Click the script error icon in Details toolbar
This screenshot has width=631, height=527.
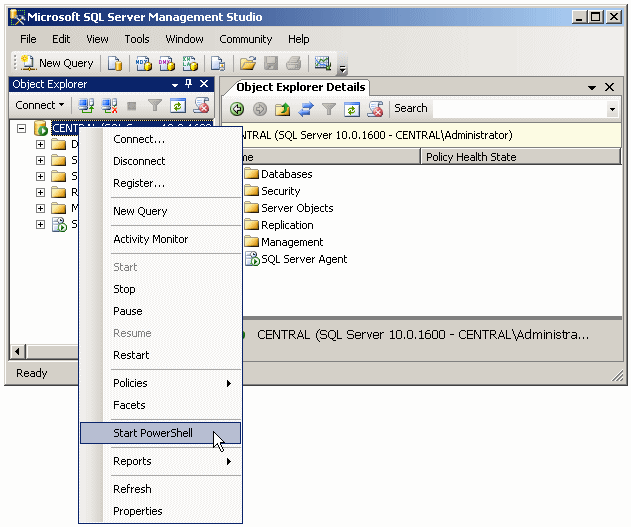[375, 109]
